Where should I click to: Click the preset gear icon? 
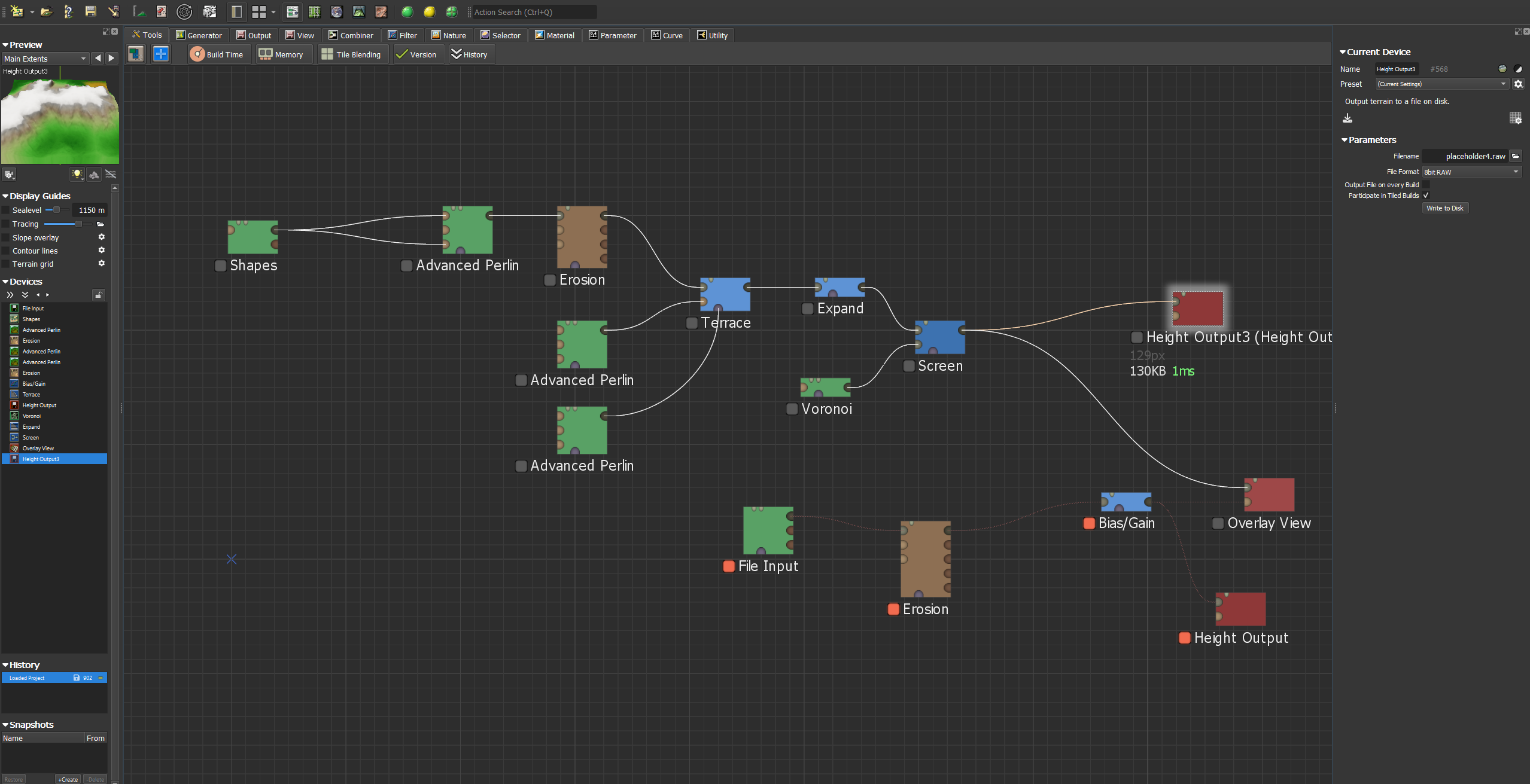(1518, 84)
